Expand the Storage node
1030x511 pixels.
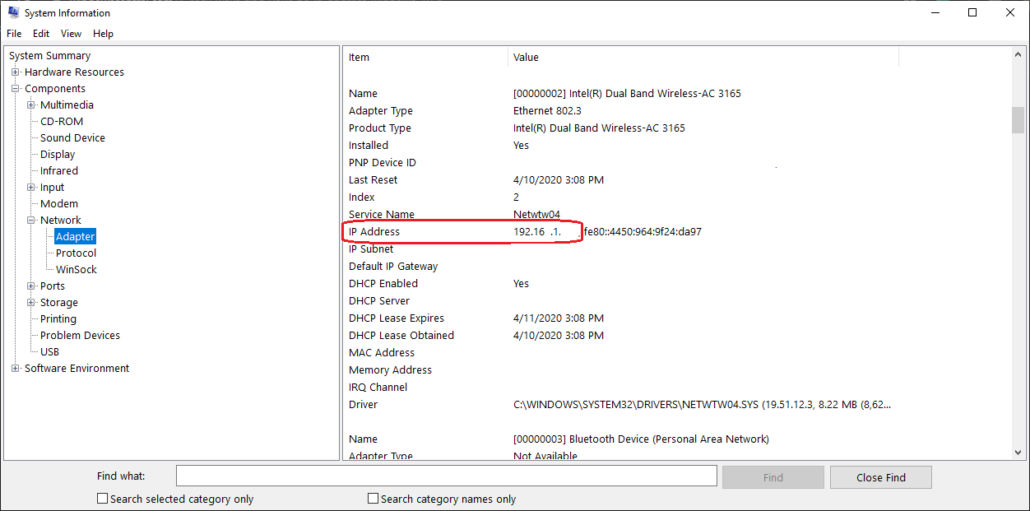point(31,302)
